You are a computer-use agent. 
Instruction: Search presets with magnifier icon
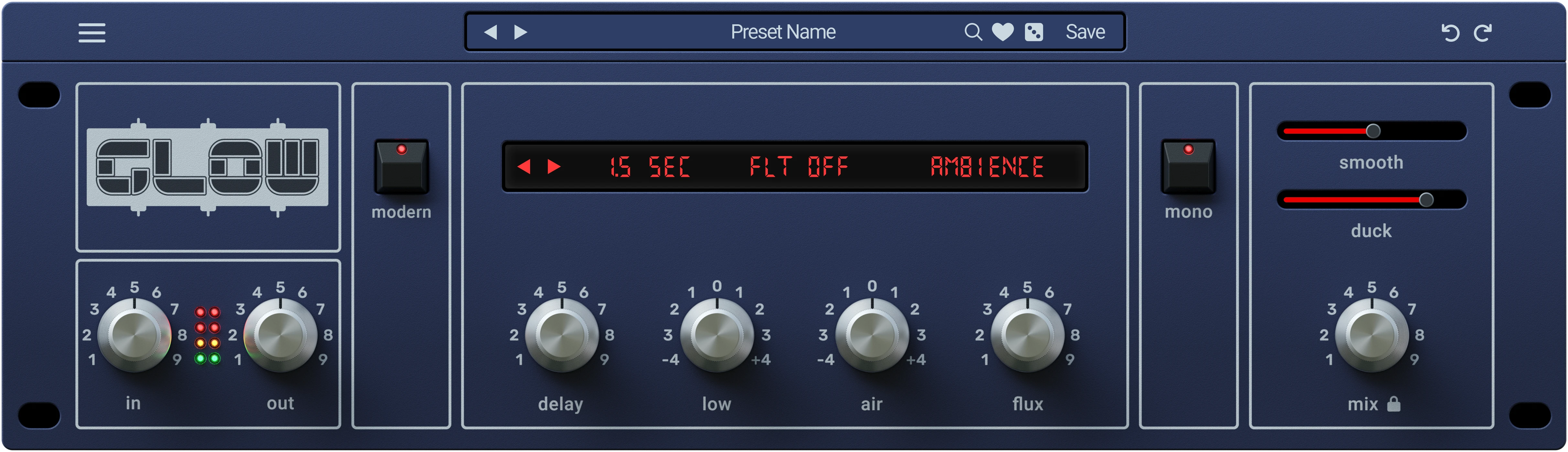(x=973, y=32)
